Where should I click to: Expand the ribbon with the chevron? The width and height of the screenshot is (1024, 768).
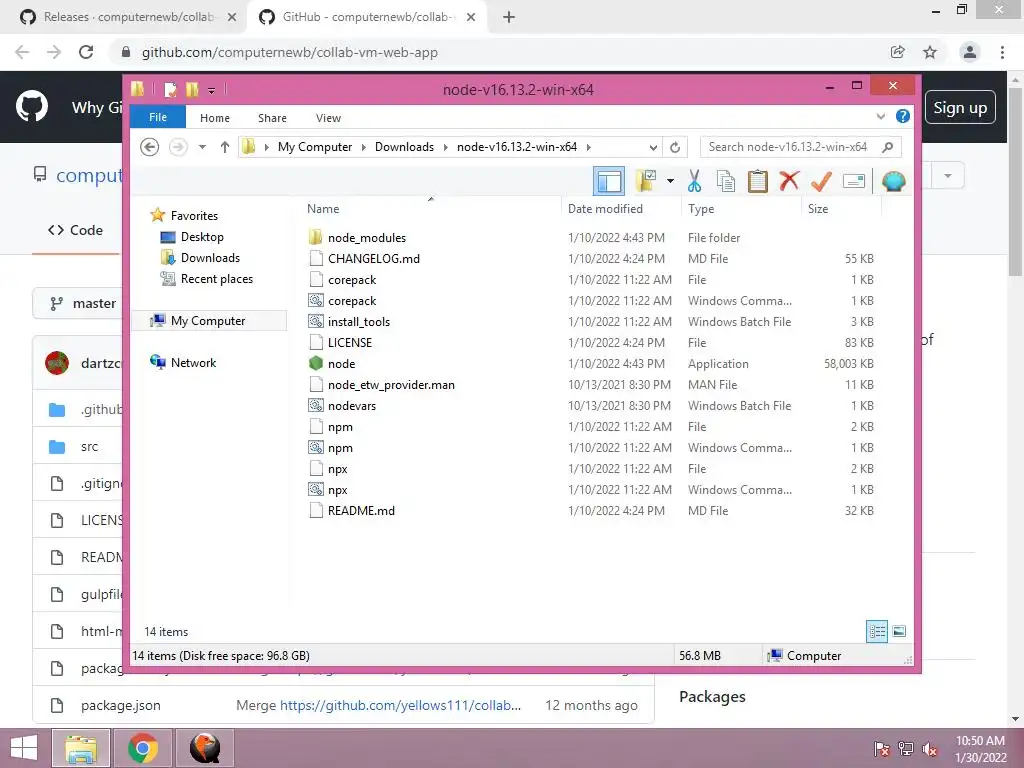pos(880,116)
